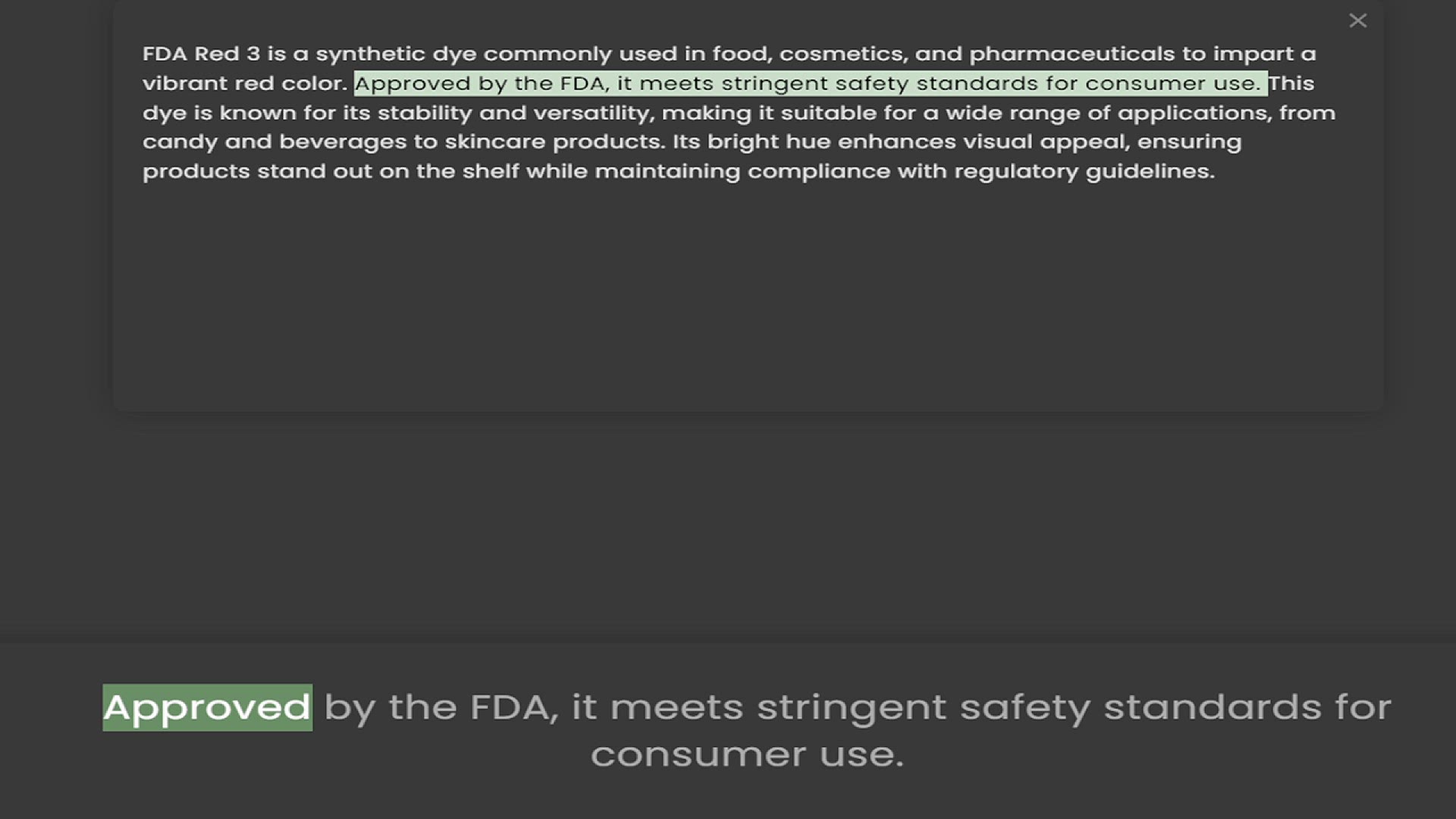Image resolution: width=1456 pixels, height=819 pixels.
Task: Click the word "skincare" in the paragraph
Action: pos(494,142)
